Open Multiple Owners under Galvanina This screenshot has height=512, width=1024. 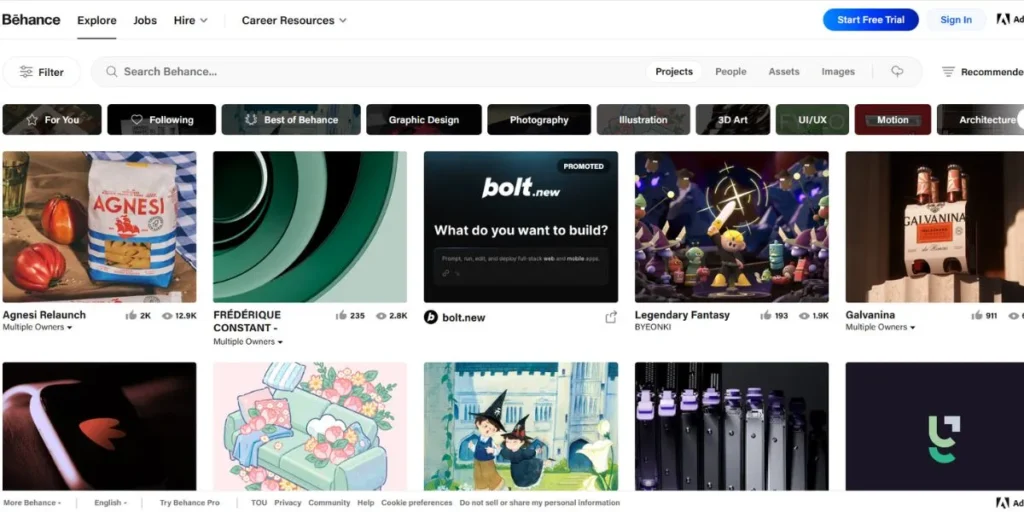(880, 327)
